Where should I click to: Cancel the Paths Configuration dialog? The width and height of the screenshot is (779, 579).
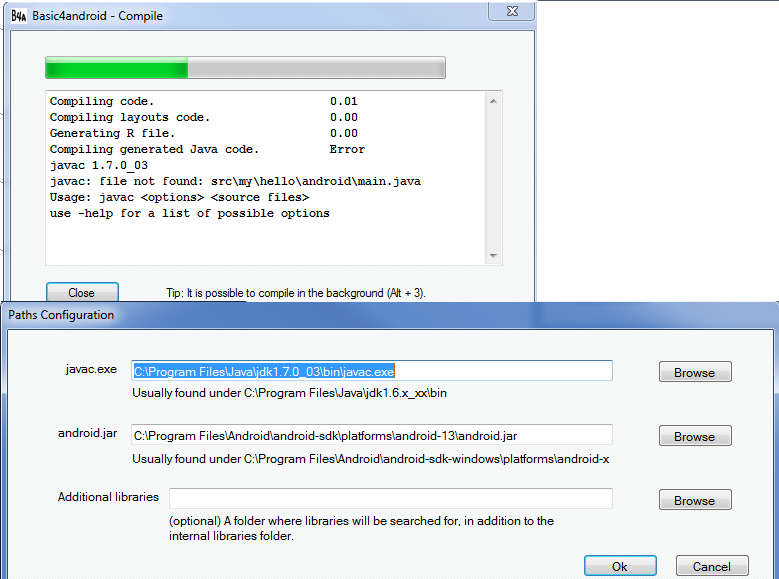(x=712, y=567)
